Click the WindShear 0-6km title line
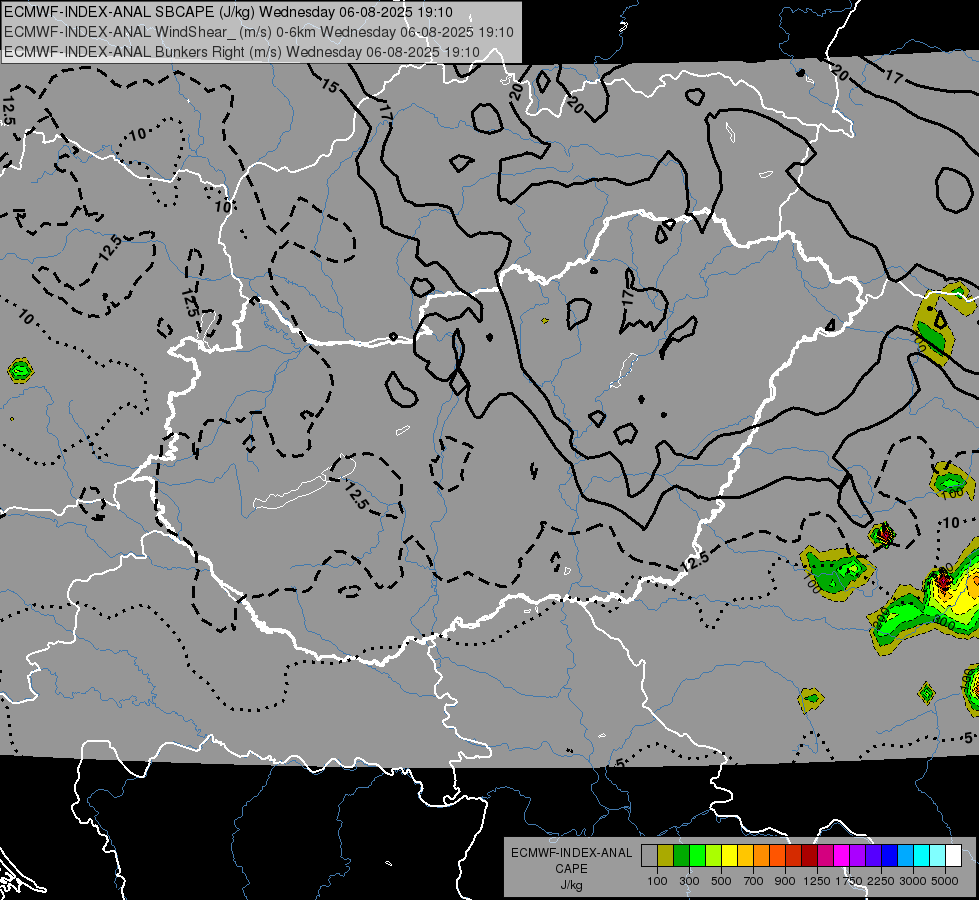Screen dimensions: 979x900 point(258,32)
